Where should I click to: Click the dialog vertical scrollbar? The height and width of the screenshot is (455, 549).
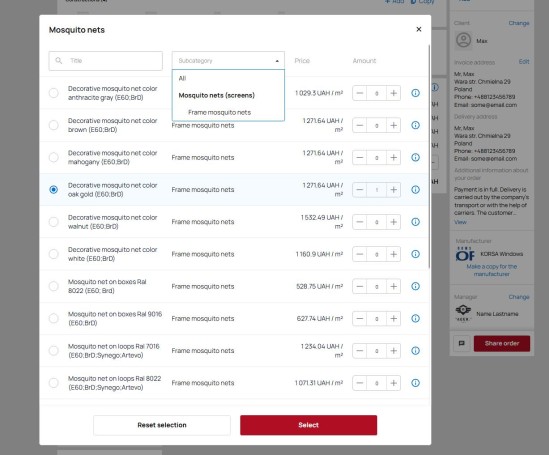click(429, 157)
